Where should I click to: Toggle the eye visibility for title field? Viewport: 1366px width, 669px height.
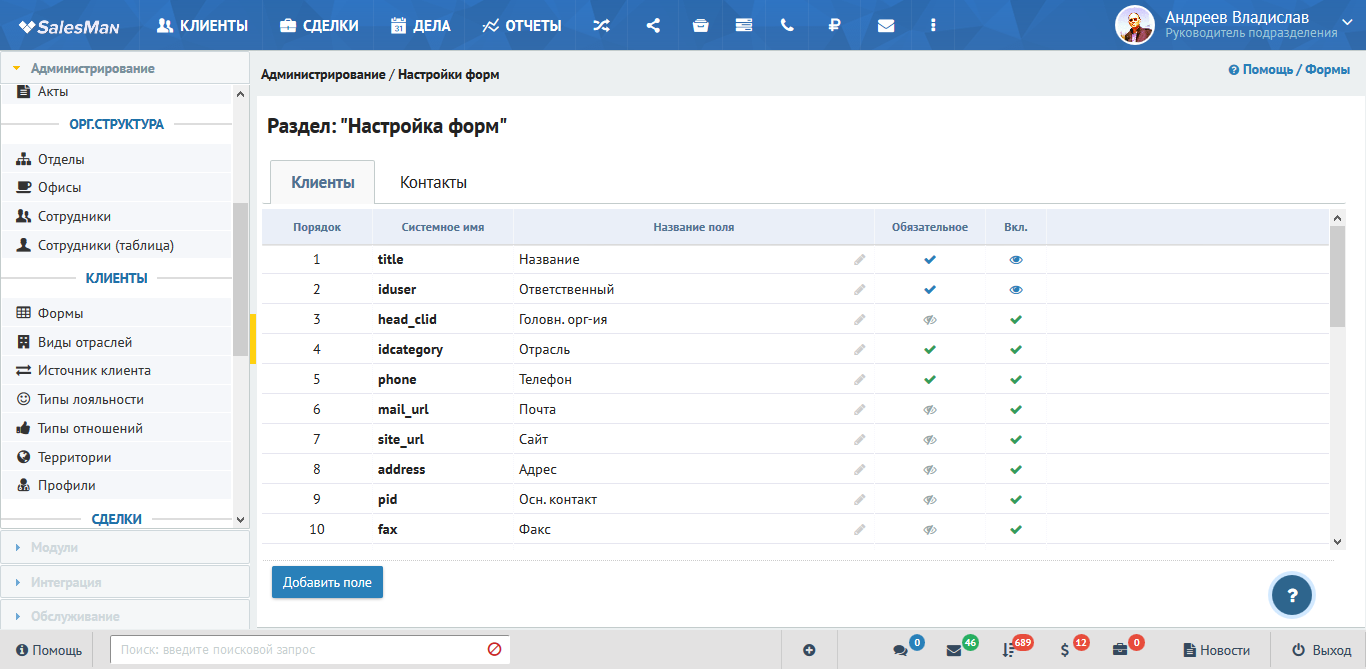1016,260
